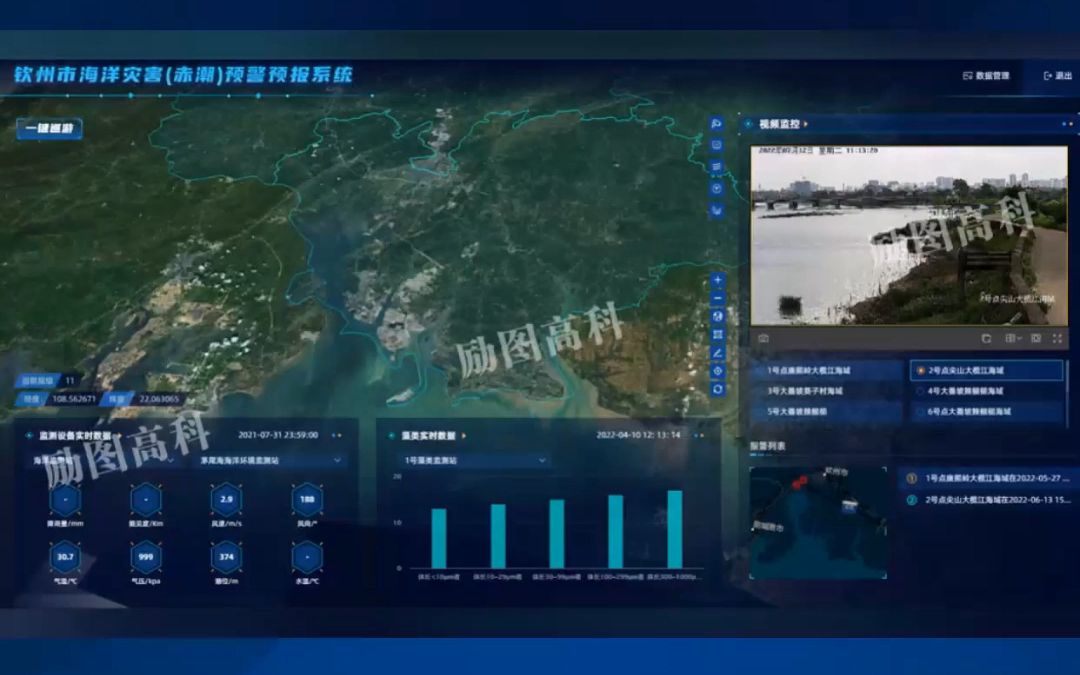Click the fullscreen icon on the video player
The image size is (1080, 675).
1056,338
